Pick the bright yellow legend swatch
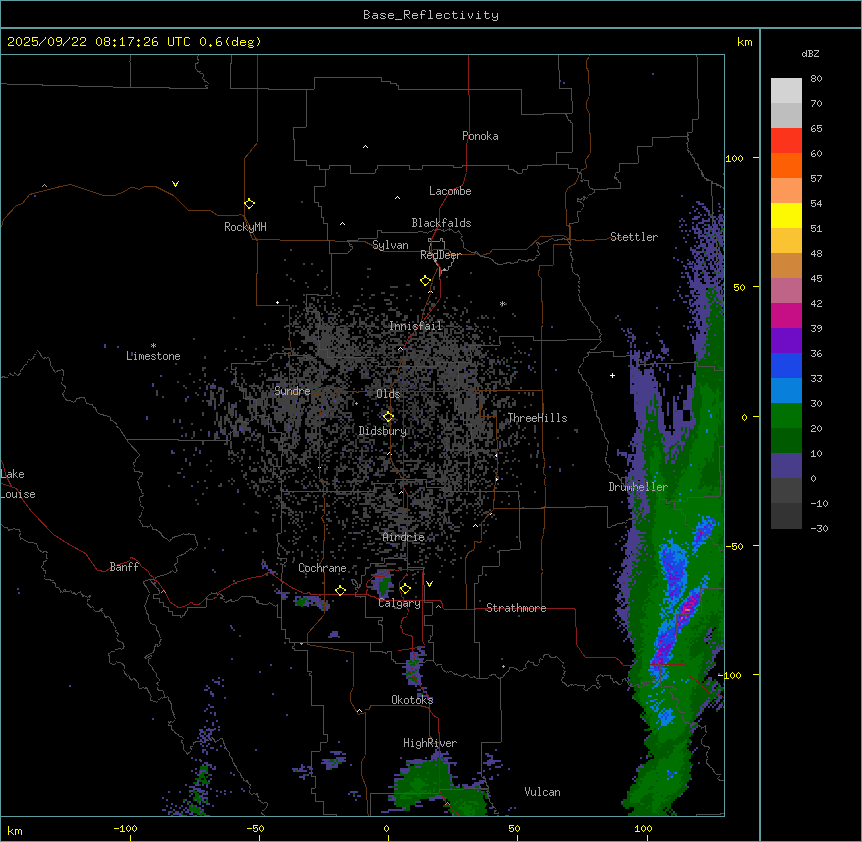 click(786, 215)
